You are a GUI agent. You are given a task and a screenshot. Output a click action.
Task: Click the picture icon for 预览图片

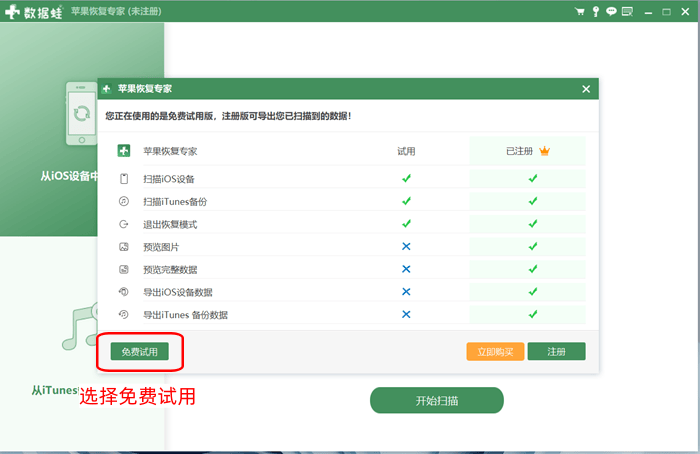click(124, 246)
